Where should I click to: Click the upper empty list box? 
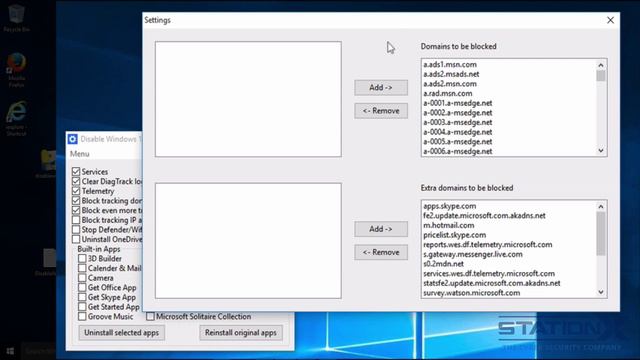click(248, 99)
